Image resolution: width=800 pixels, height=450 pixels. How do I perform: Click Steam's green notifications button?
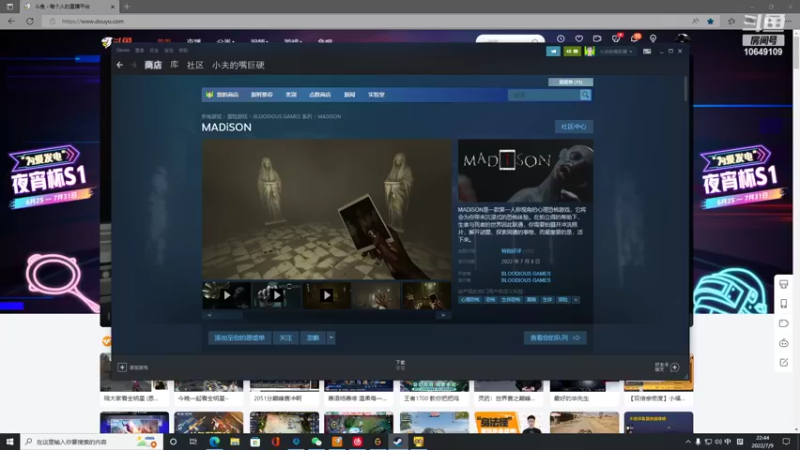(x=572, y=51)
